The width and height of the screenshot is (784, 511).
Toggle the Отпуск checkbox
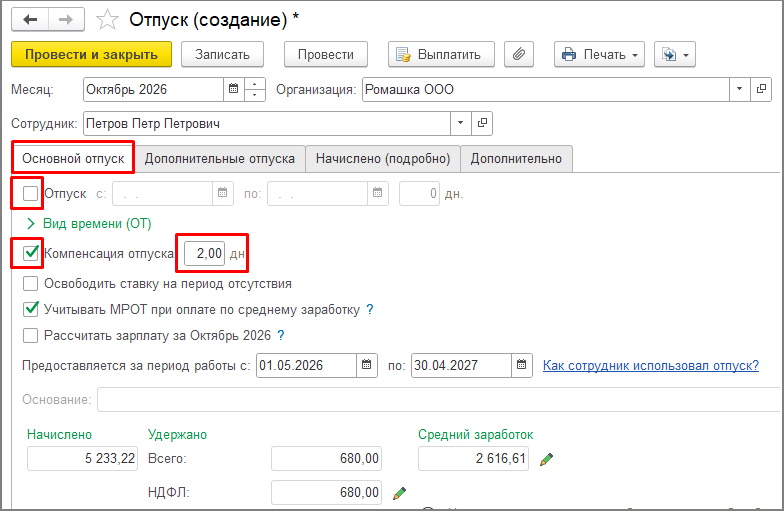[30, 193]
